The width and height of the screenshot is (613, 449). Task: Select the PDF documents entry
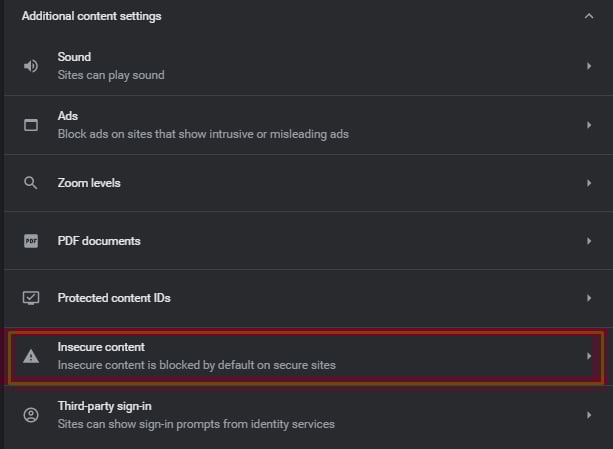point(309,241)
